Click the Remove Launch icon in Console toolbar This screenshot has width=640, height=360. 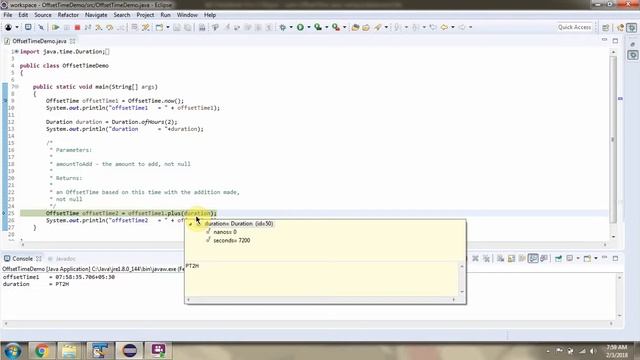[x=476, y=258]
